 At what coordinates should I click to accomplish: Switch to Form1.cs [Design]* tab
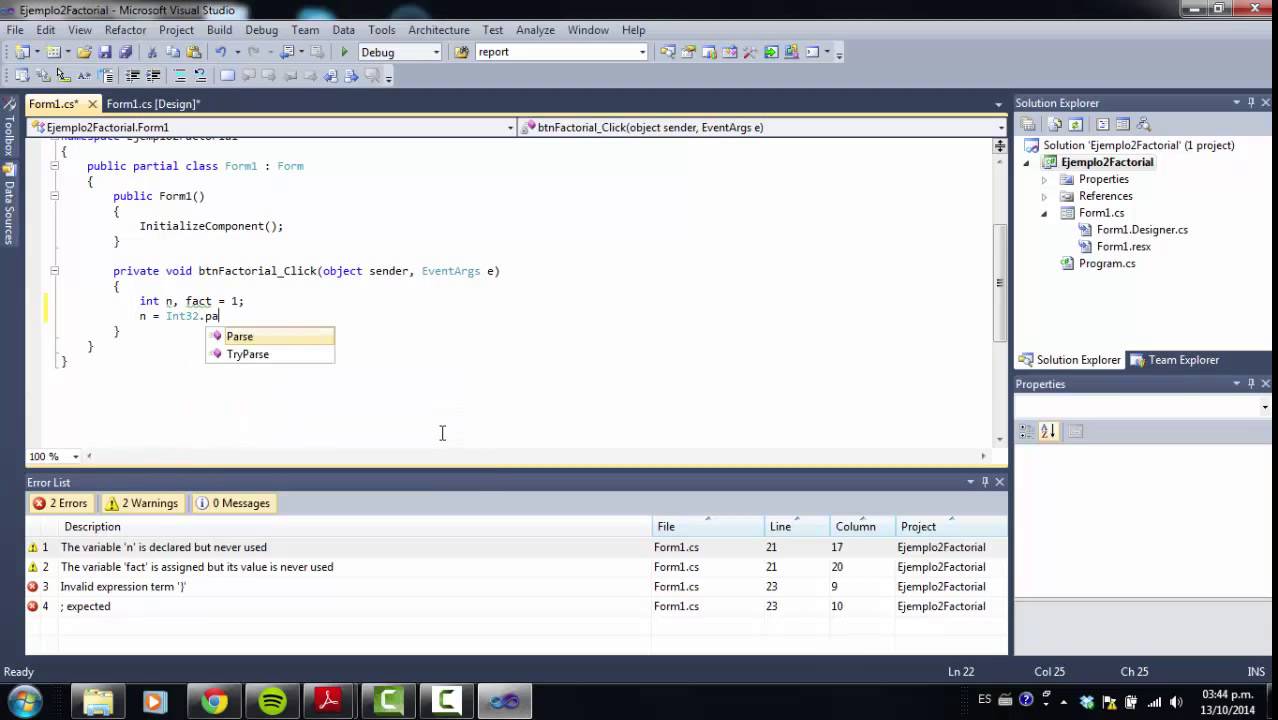[153, 104]
